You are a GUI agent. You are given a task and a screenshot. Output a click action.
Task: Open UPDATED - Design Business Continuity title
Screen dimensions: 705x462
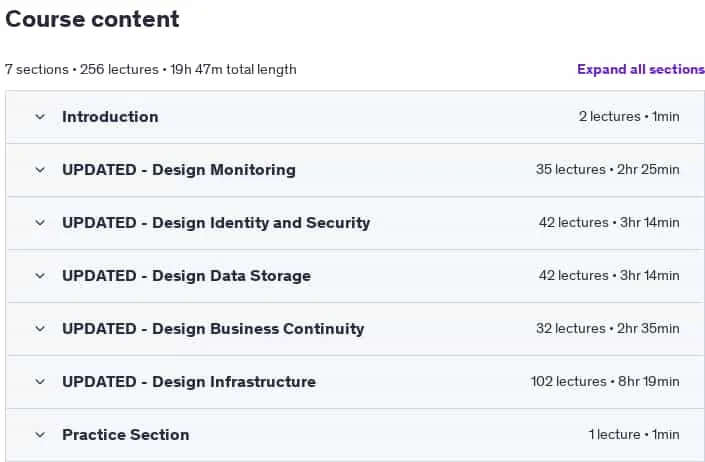[213, 329]
